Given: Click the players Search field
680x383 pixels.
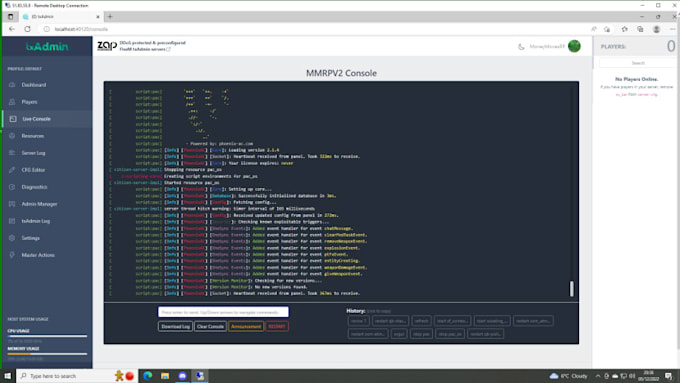Looking at the screenshot, I should pyautogui.click(x=638, y=63).
